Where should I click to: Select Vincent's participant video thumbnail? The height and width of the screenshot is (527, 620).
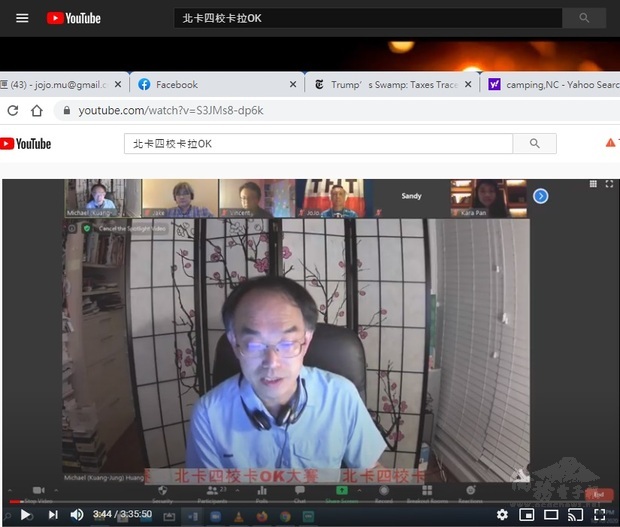257,198
